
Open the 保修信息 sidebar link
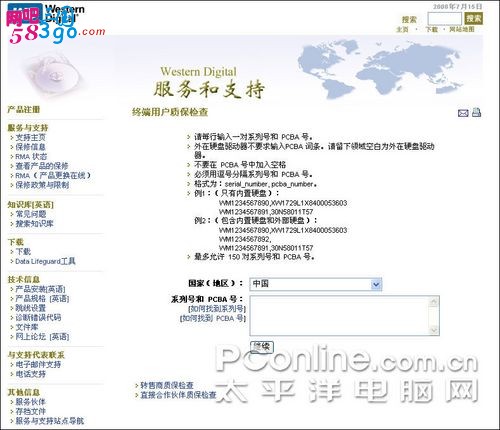click(30, 147)
